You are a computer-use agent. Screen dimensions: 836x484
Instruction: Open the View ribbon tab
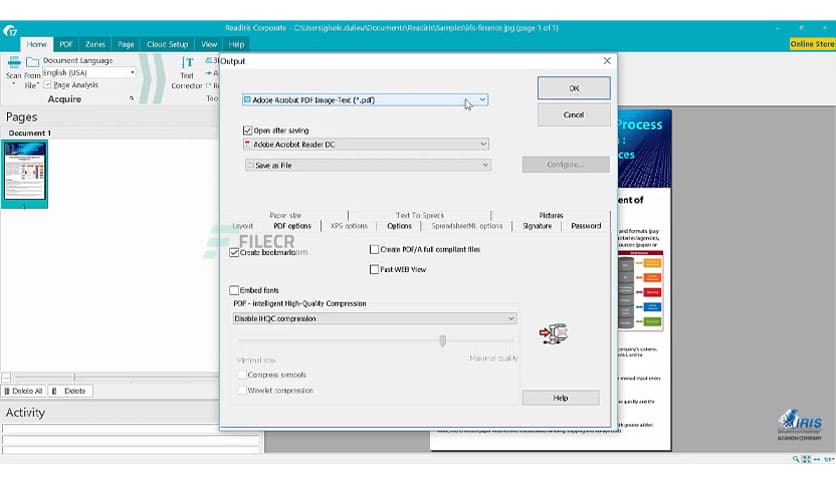209,44
